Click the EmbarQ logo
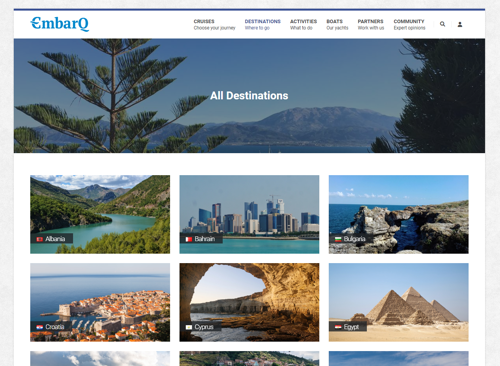The image size is (500, 366). [x=60, y=24]
